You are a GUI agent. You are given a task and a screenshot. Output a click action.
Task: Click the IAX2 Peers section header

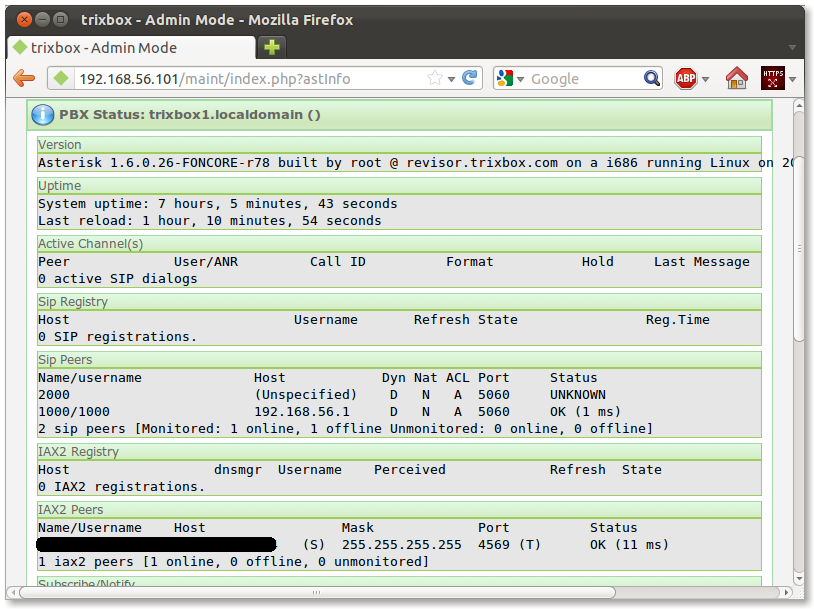(x=399, y=509)
